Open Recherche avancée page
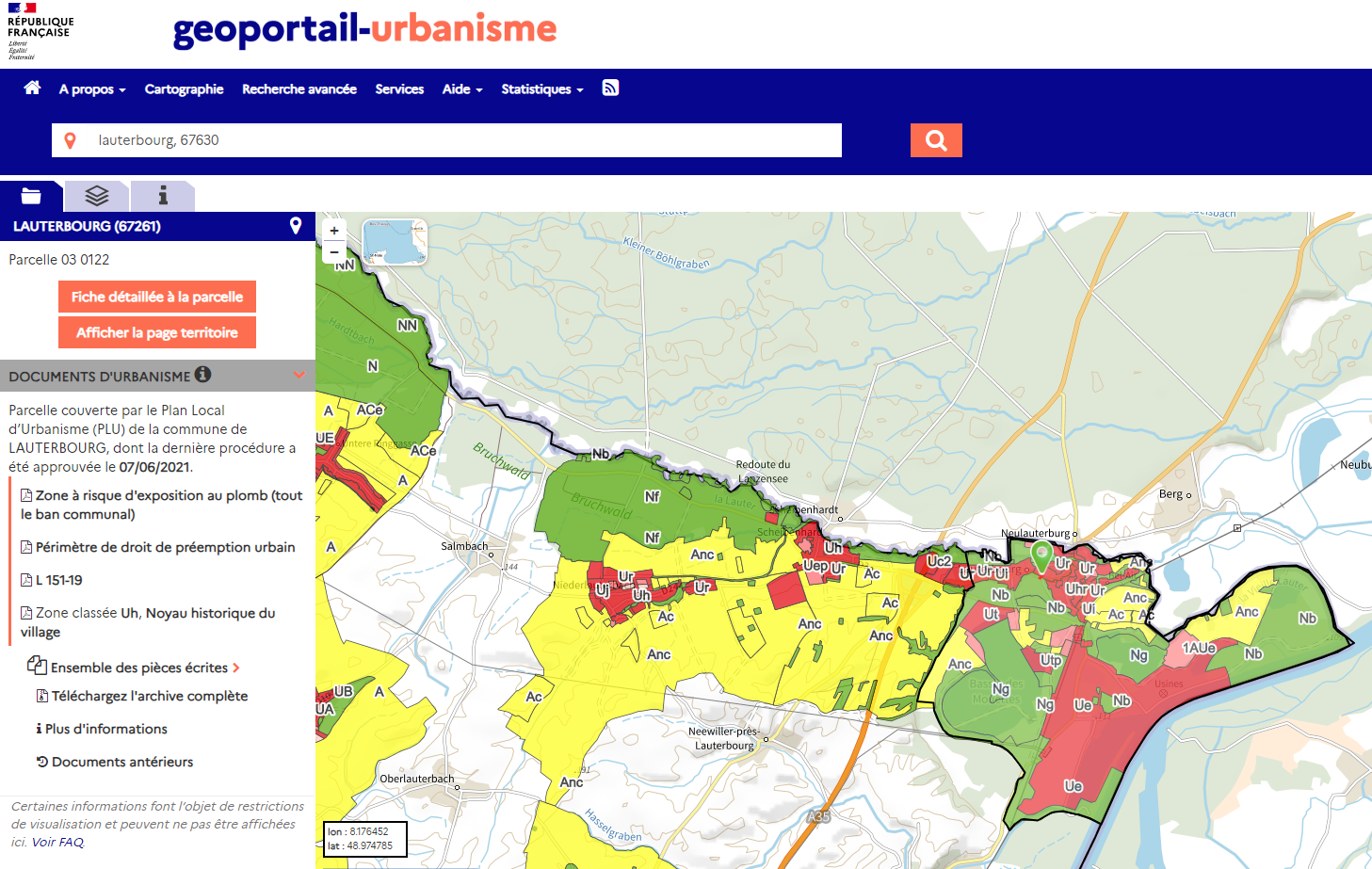Image resolution: width=1372 pixels, height=869 pixels. point(299,89)
